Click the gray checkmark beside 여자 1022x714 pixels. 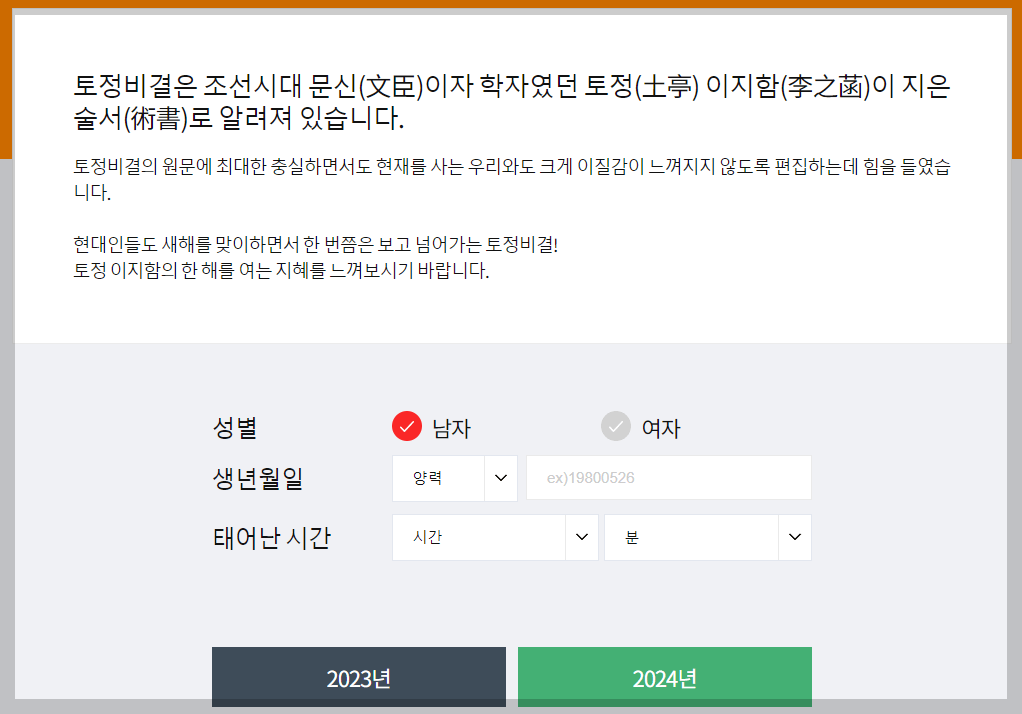coord(615,425)
